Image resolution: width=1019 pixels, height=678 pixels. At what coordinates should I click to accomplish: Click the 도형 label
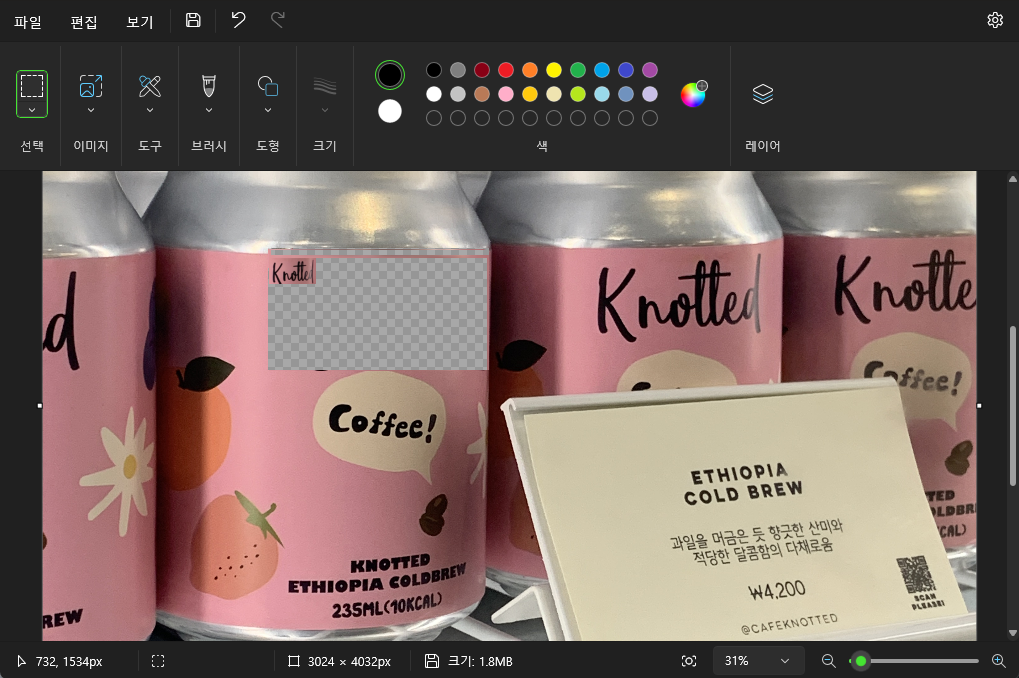tap(268, 146)
